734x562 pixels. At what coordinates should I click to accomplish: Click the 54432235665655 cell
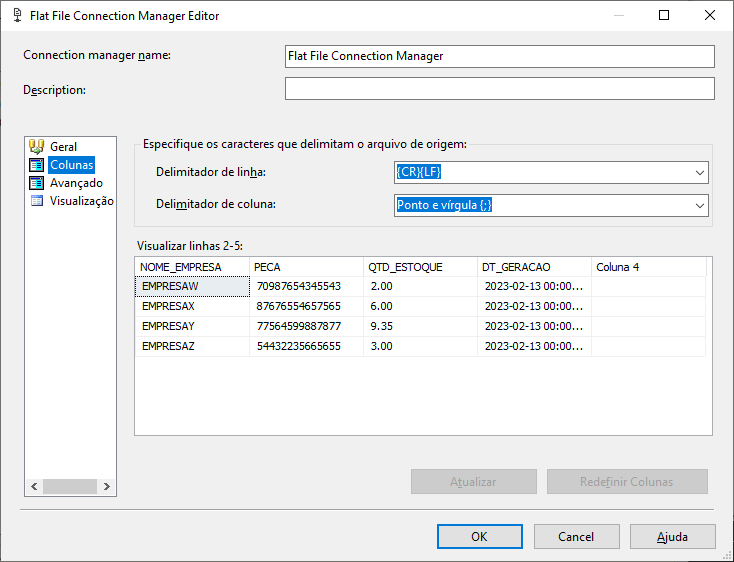pos(307,346)
